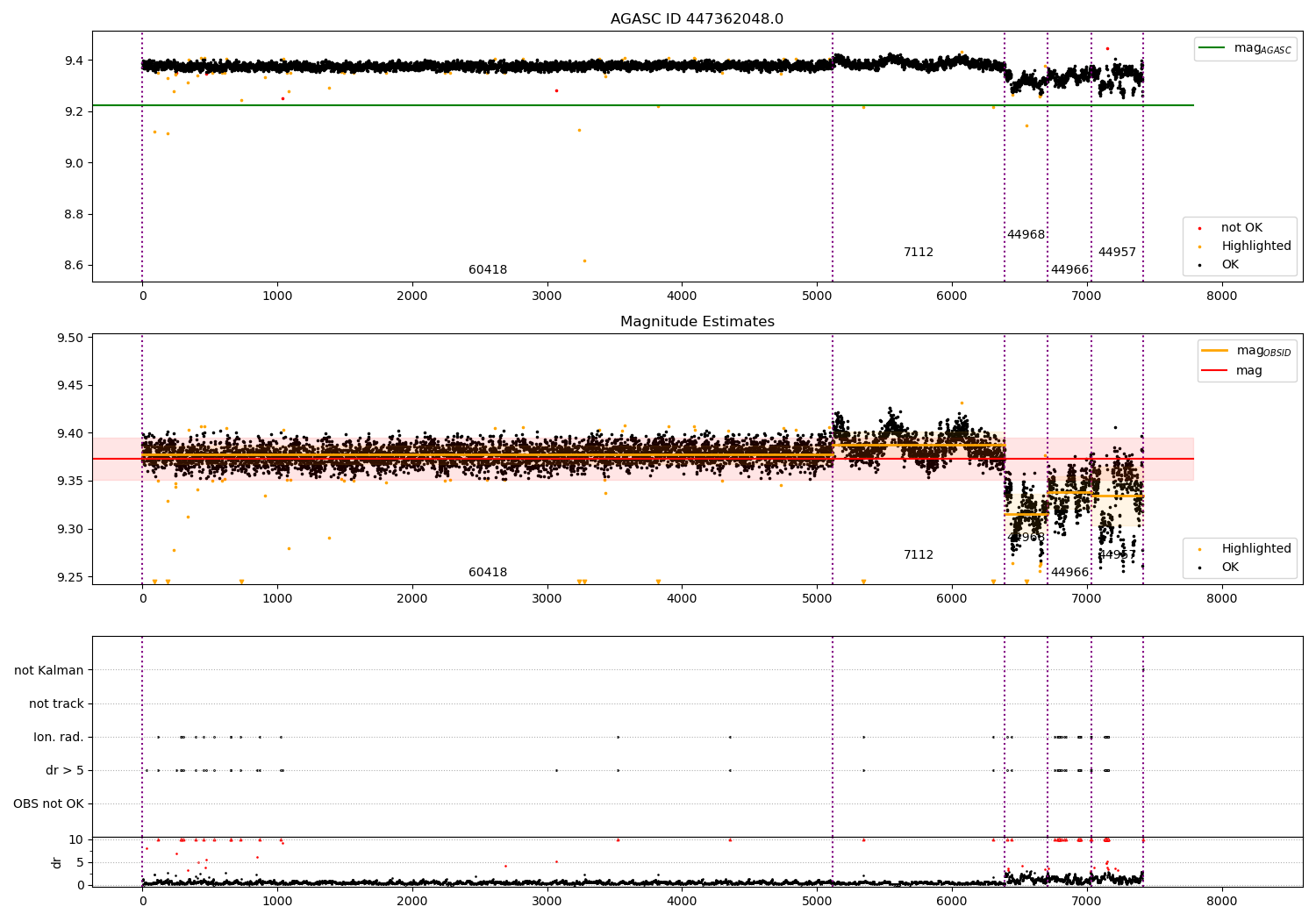The width and height of the screenshot is (1316, 921).
Task: Click the 'dr > 5' axis label
Action: [x=65, y=770]
